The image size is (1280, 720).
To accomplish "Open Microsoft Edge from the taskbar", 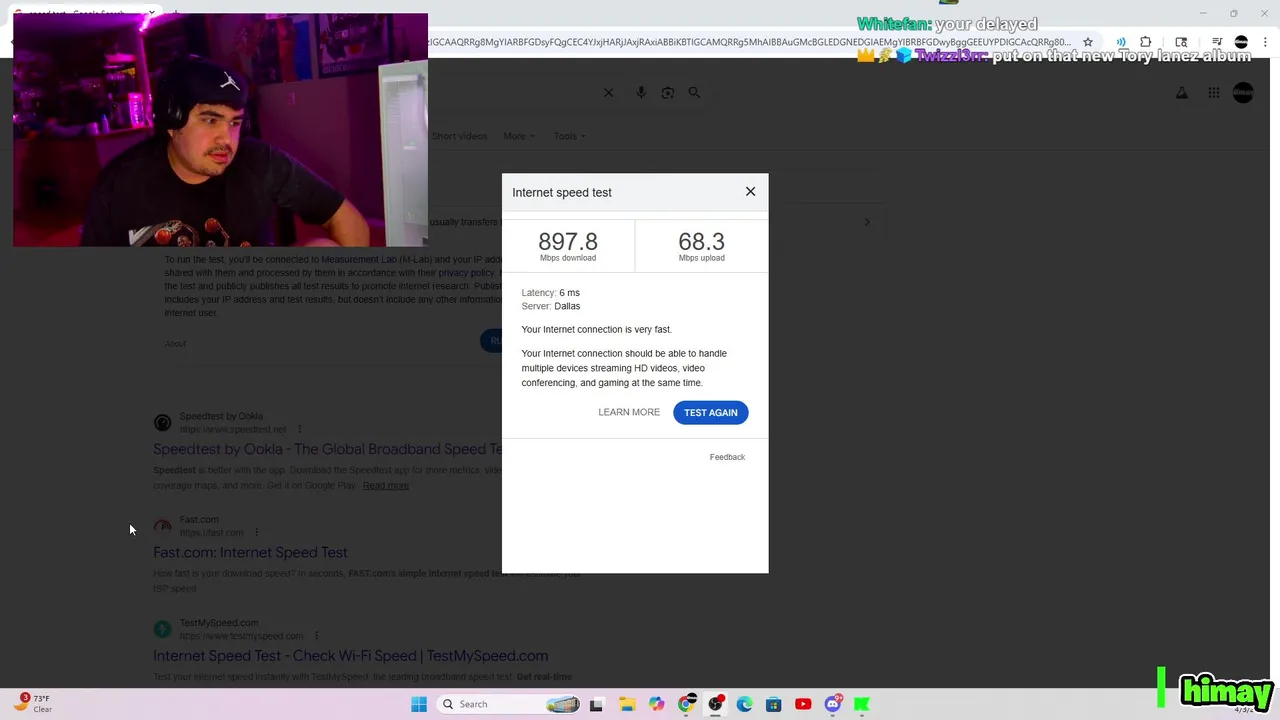I will coord(744,704).
